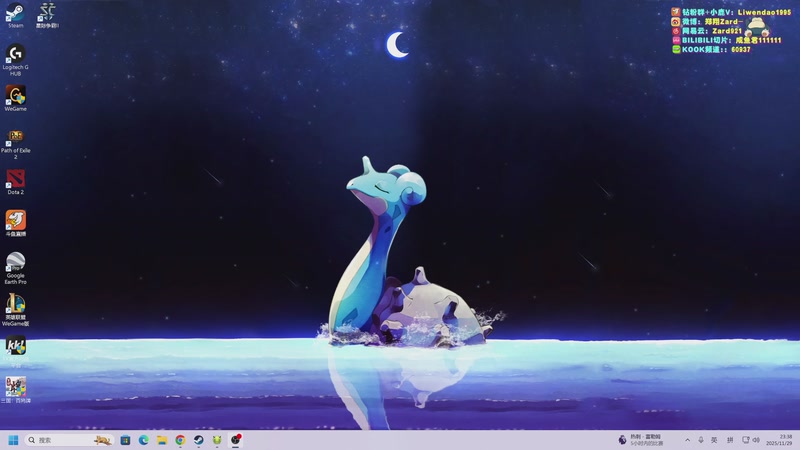Open the volume speaker tray icon
Screen dimensions: 800x450
(756, 440)
